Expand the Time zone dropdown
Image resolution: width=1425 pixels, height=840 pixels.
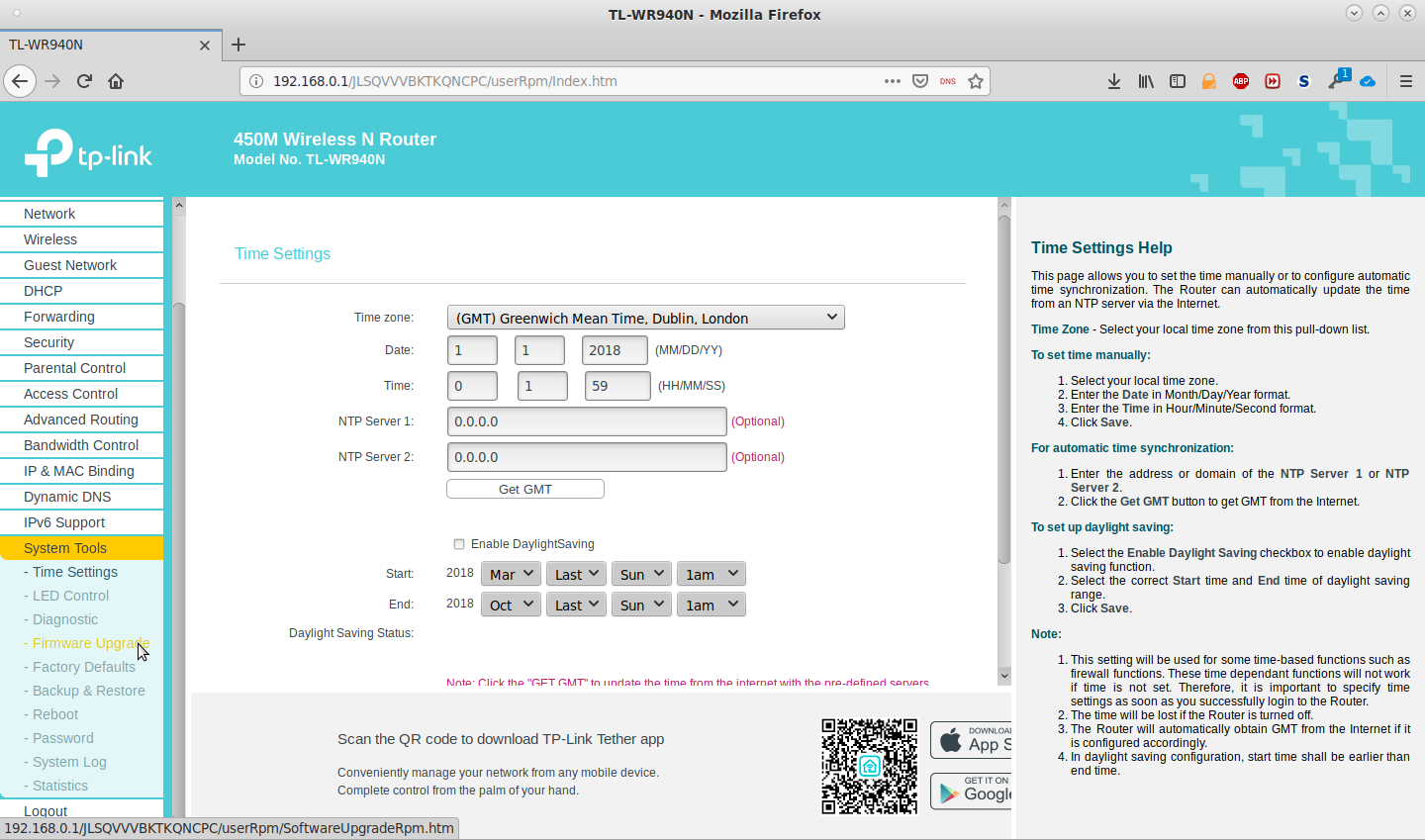(645, 318)
